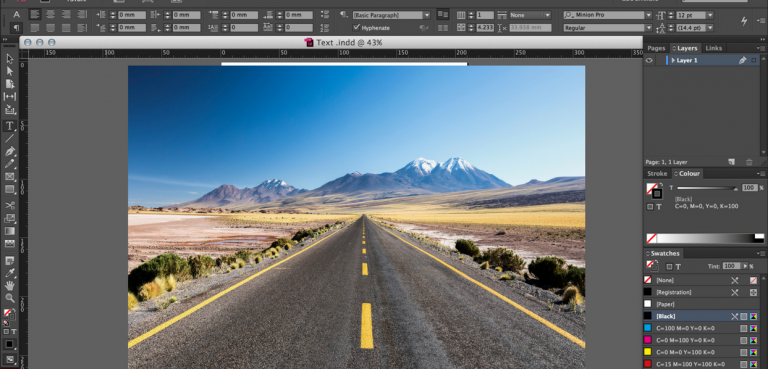Open the Basic Paragraph style dropdown
Viewport: 768px width, 369px height.
click(x=391, y=15)
